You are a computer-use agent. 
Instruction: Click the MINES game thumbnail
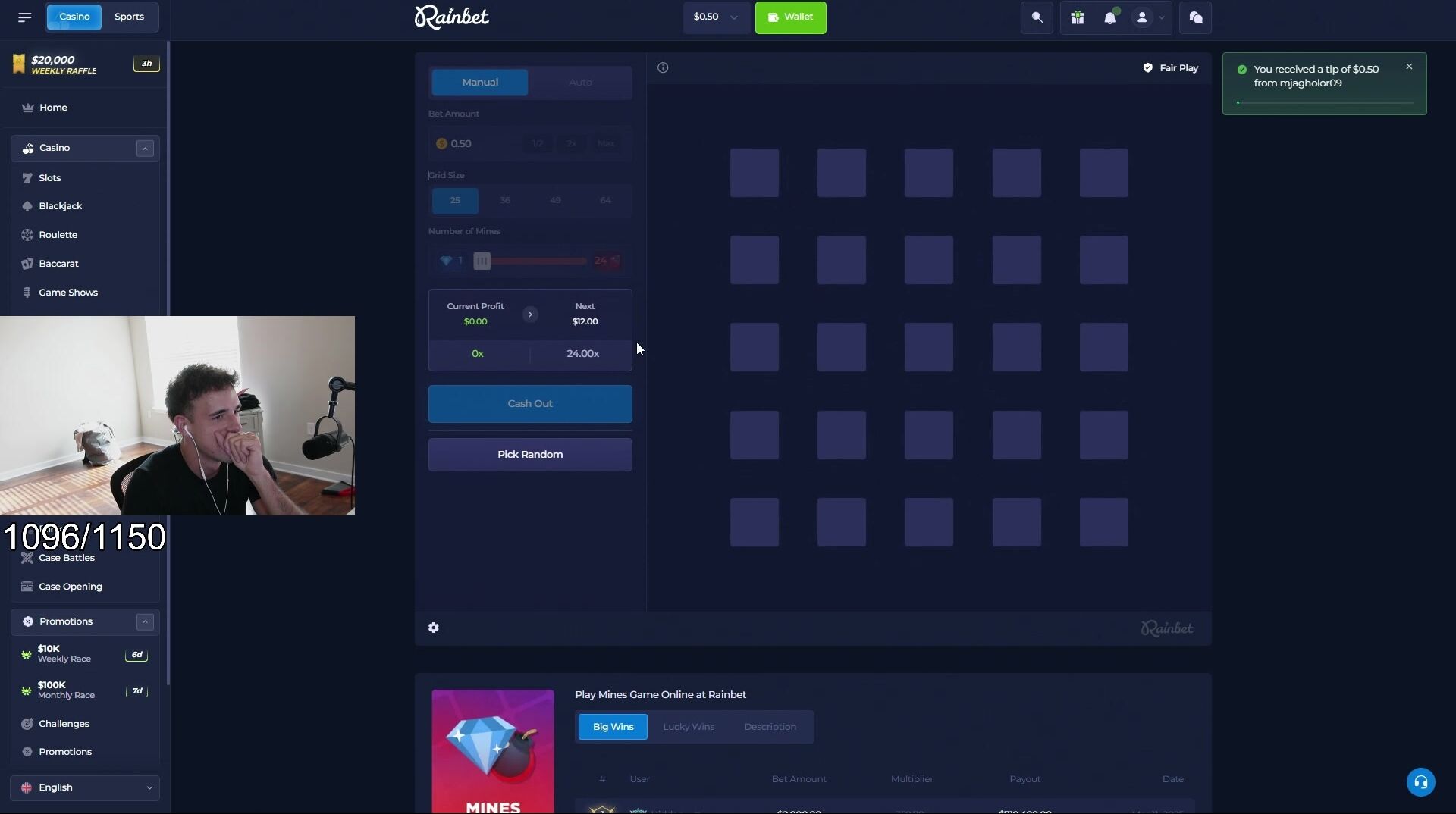[493, 751]
